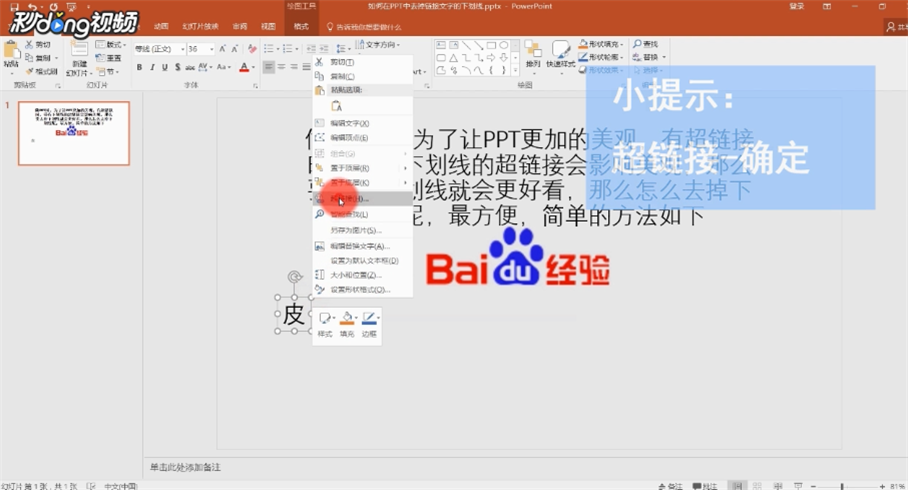Click the mini toolbar Style (样式) icon
This screenshot has width=908, height=490.
[x=325, y=318]
